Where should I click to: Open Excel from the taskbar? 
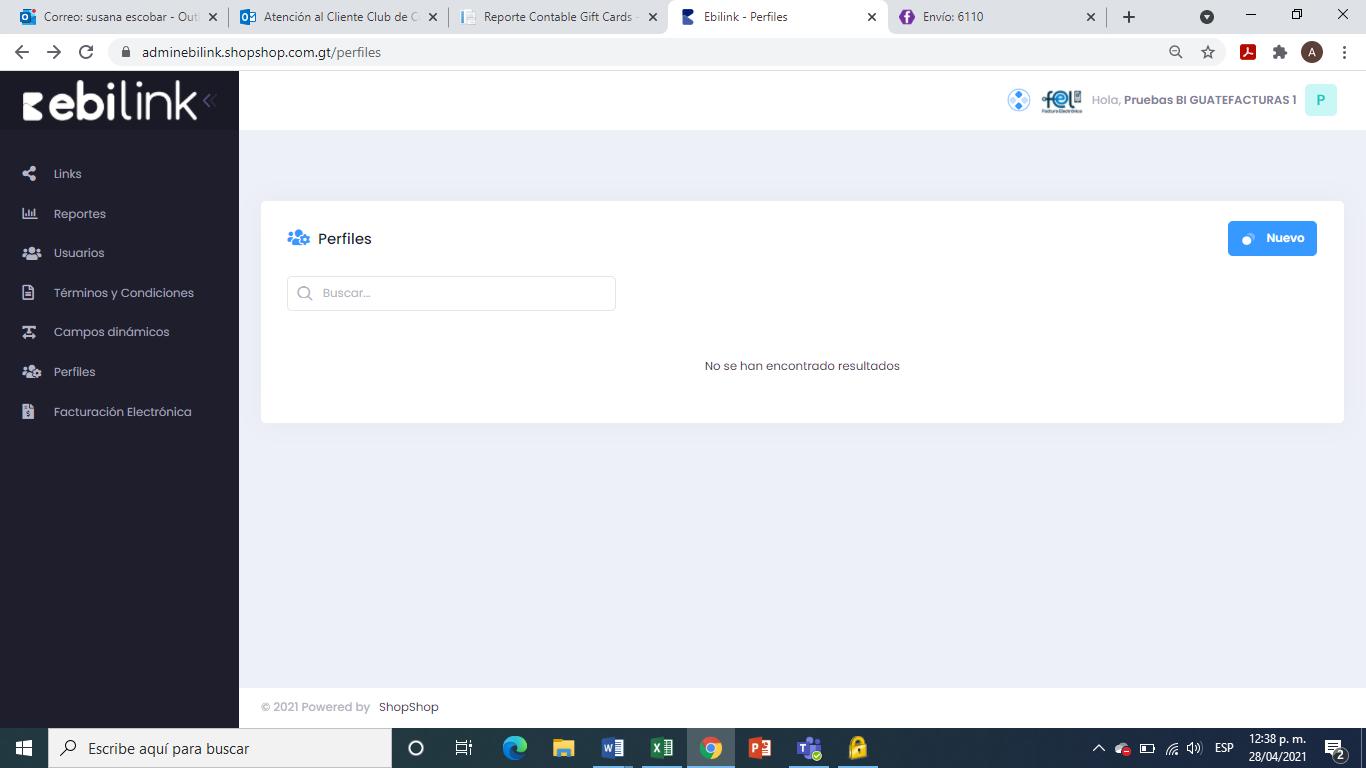tap(662, 748)
